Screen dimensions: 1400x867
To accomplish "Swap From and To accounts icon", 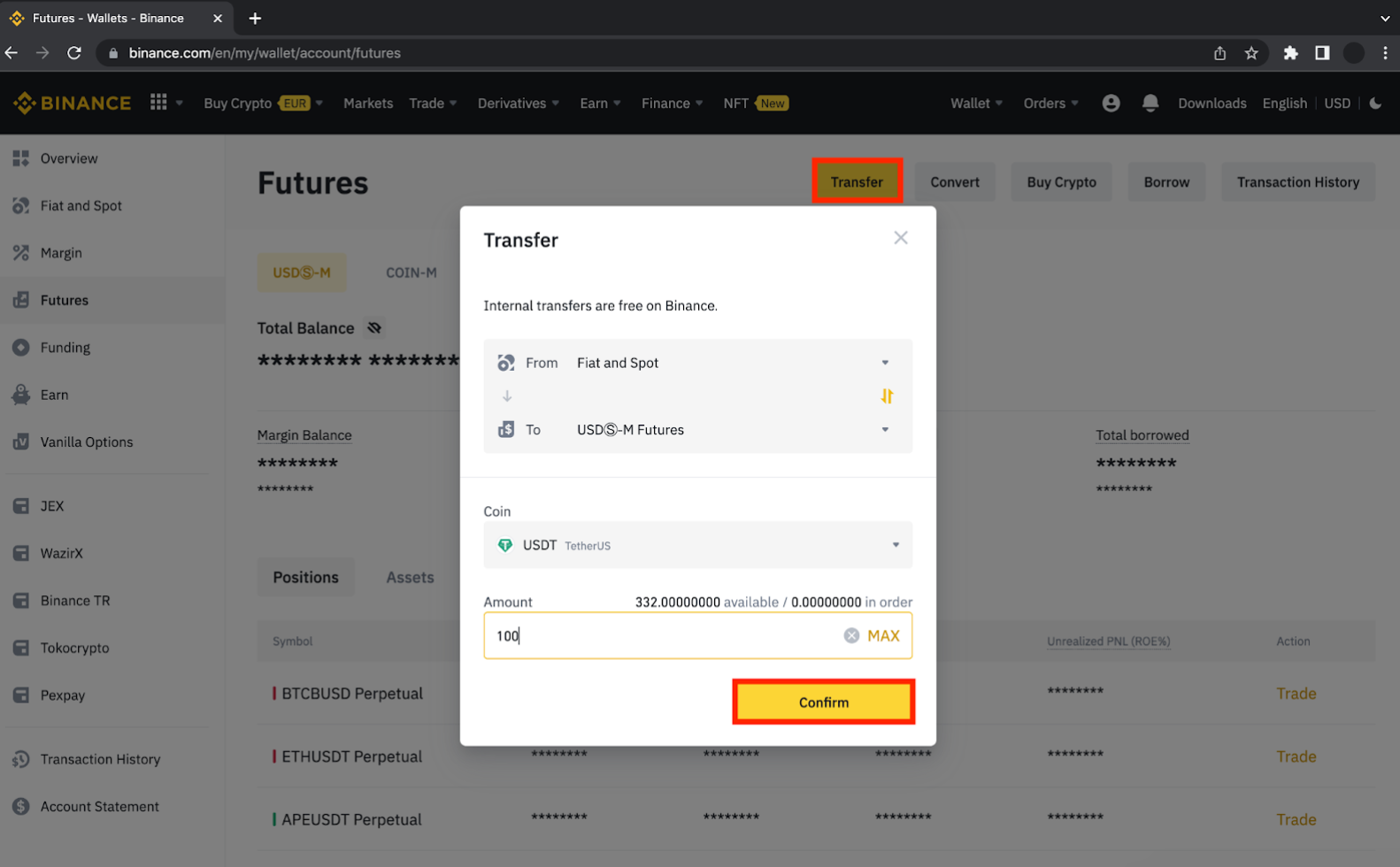I will click(887, 395).
